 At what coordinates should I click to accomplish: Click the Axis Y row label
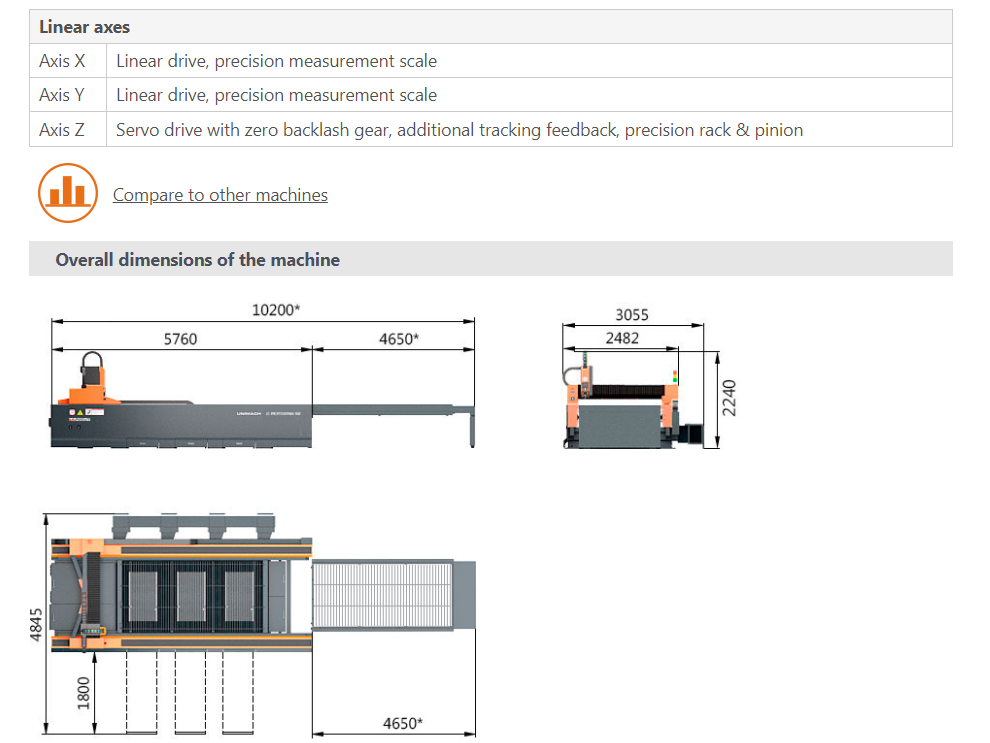(62, 95)
